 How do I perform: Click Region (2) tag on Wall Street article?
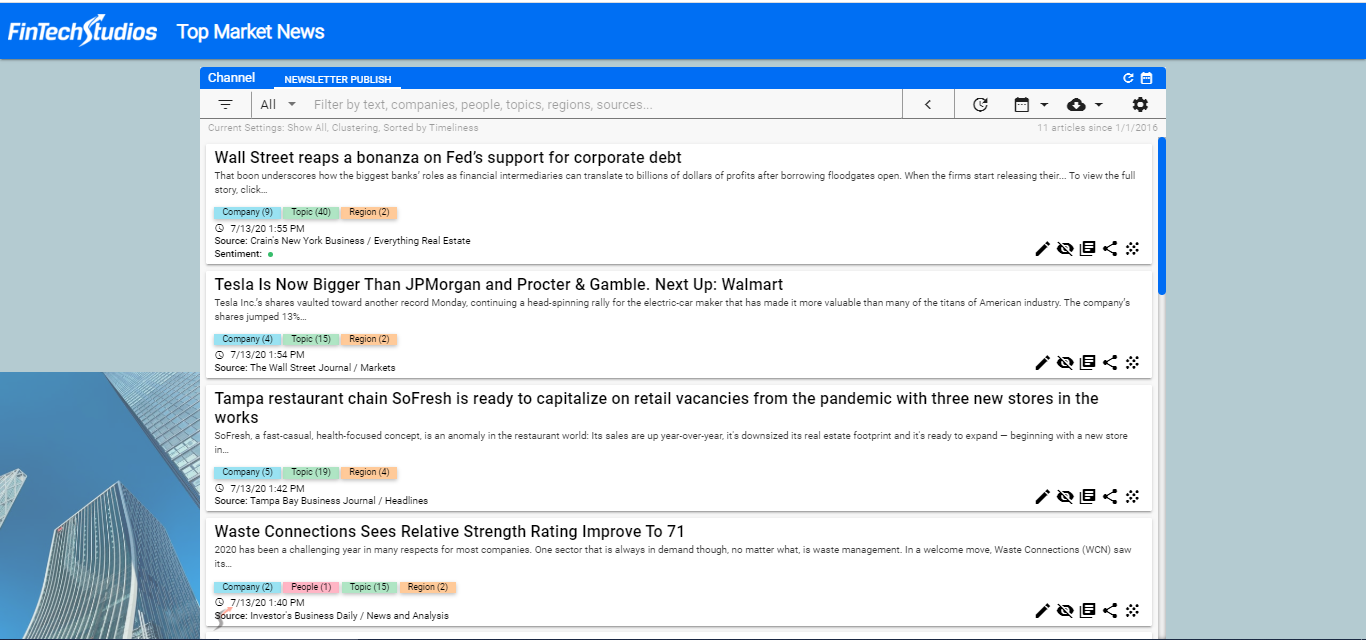(x=369, y=213)
